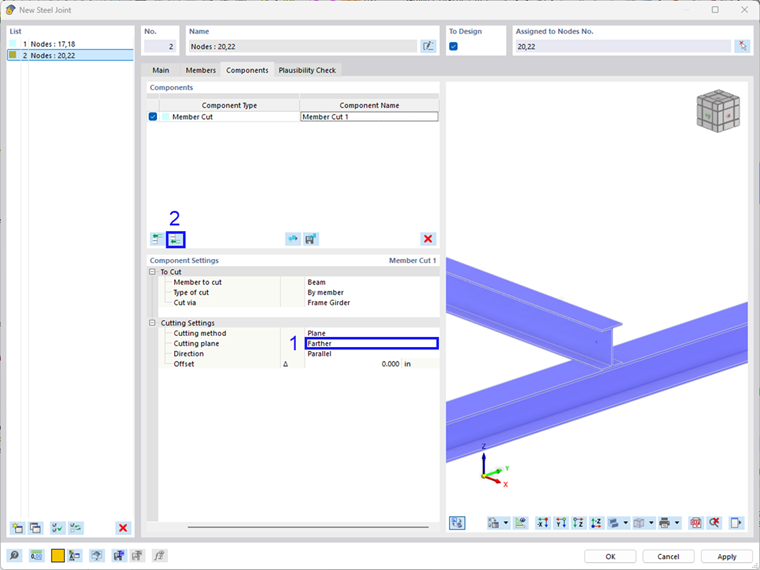Show view in -Z direction
The image size is (760, 570).
(x=596, y=523)
